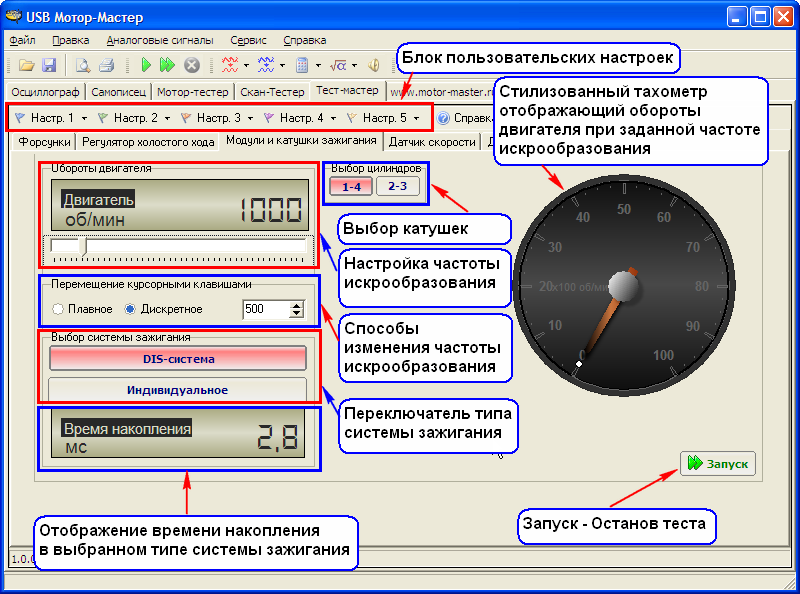Click the Запуск button
This screenshot has width=800, height=594.
pyautogui.click(x=718, y=464)
